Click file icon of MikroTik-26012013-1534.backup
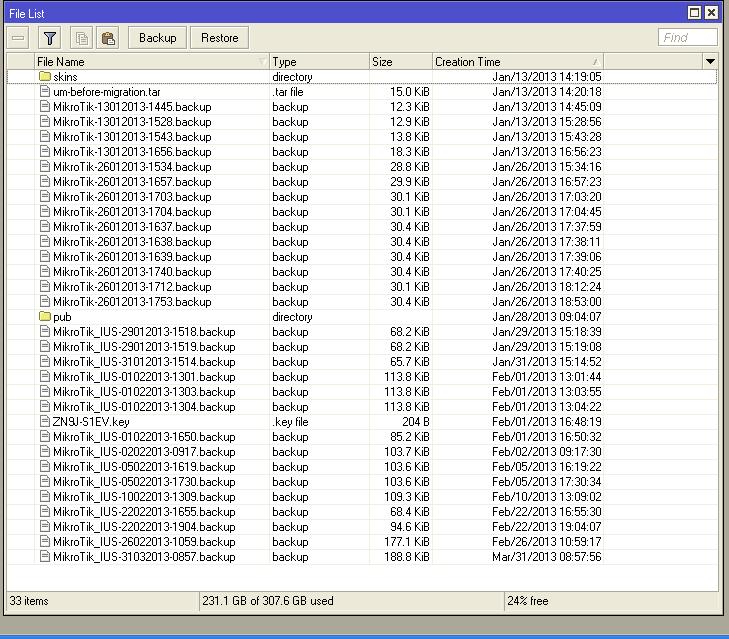This screenshot has width=729, height=639. 45,166
